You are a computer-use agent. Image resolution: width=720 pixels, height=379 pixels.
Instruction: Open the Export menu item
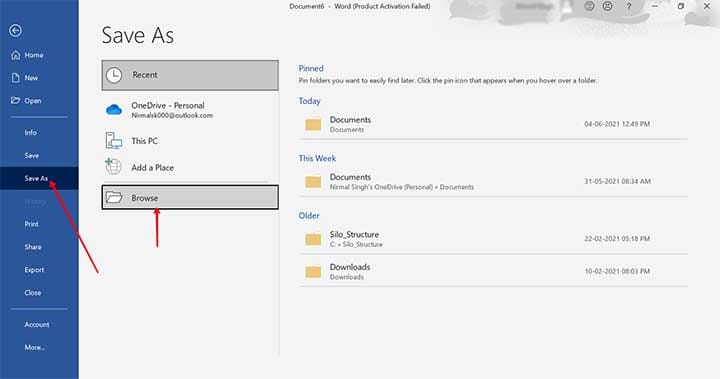point(34,270)
